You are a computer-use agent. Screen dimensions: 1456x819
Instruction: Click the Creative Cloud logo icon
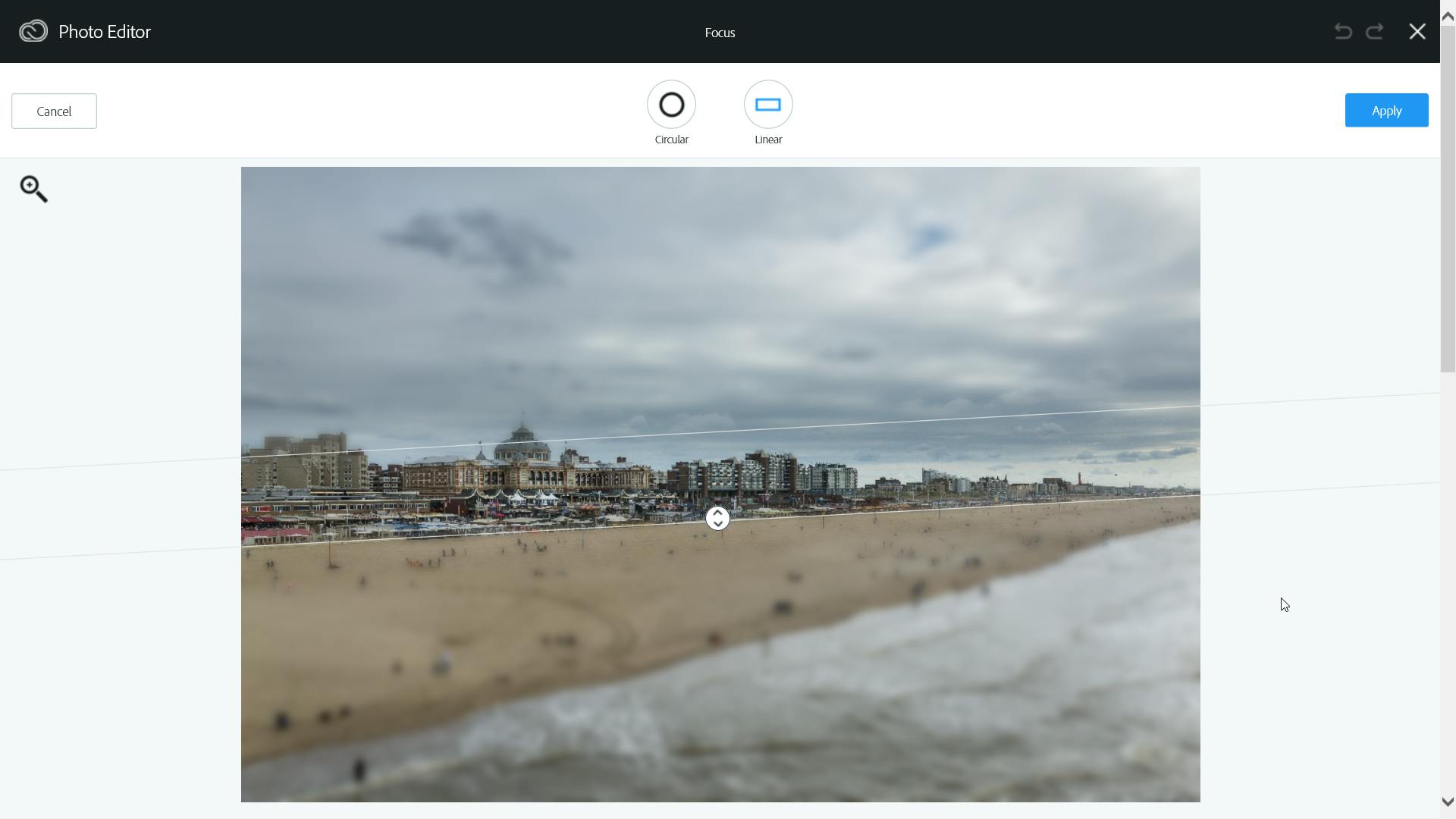(33, 31)
